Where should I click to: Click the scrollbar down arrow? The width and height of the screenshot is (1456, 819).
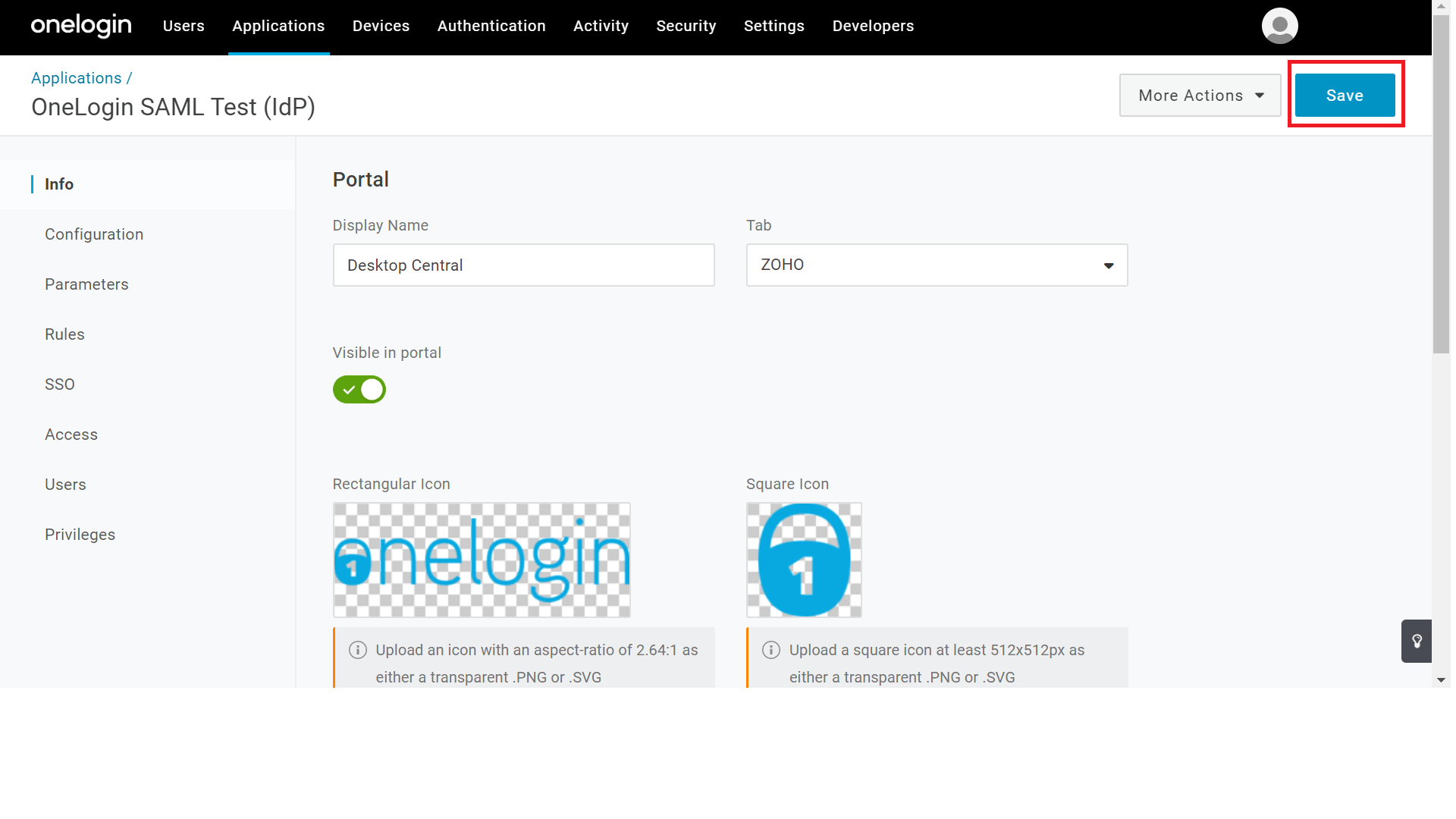(x=1441, y=680)
